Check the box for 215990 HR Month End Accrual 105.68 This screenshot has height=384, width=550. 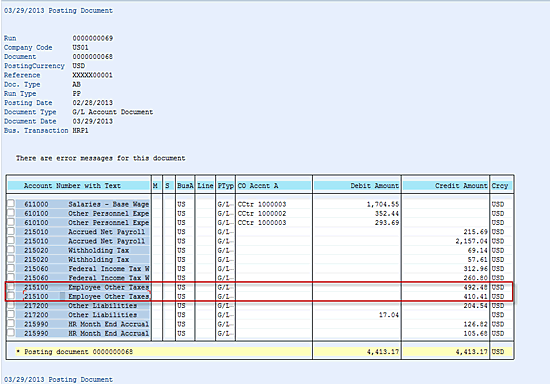(x=11, y=332)
